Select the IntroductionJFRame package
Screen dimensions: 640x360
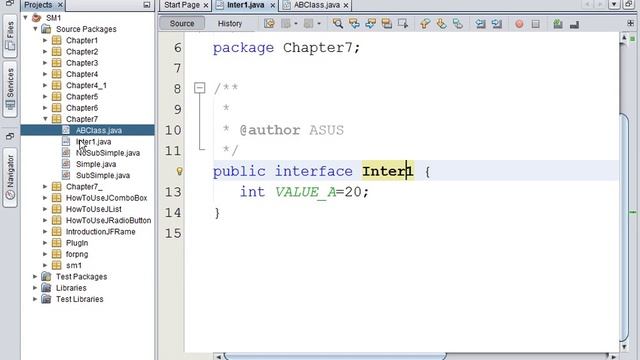pos(100,231)
